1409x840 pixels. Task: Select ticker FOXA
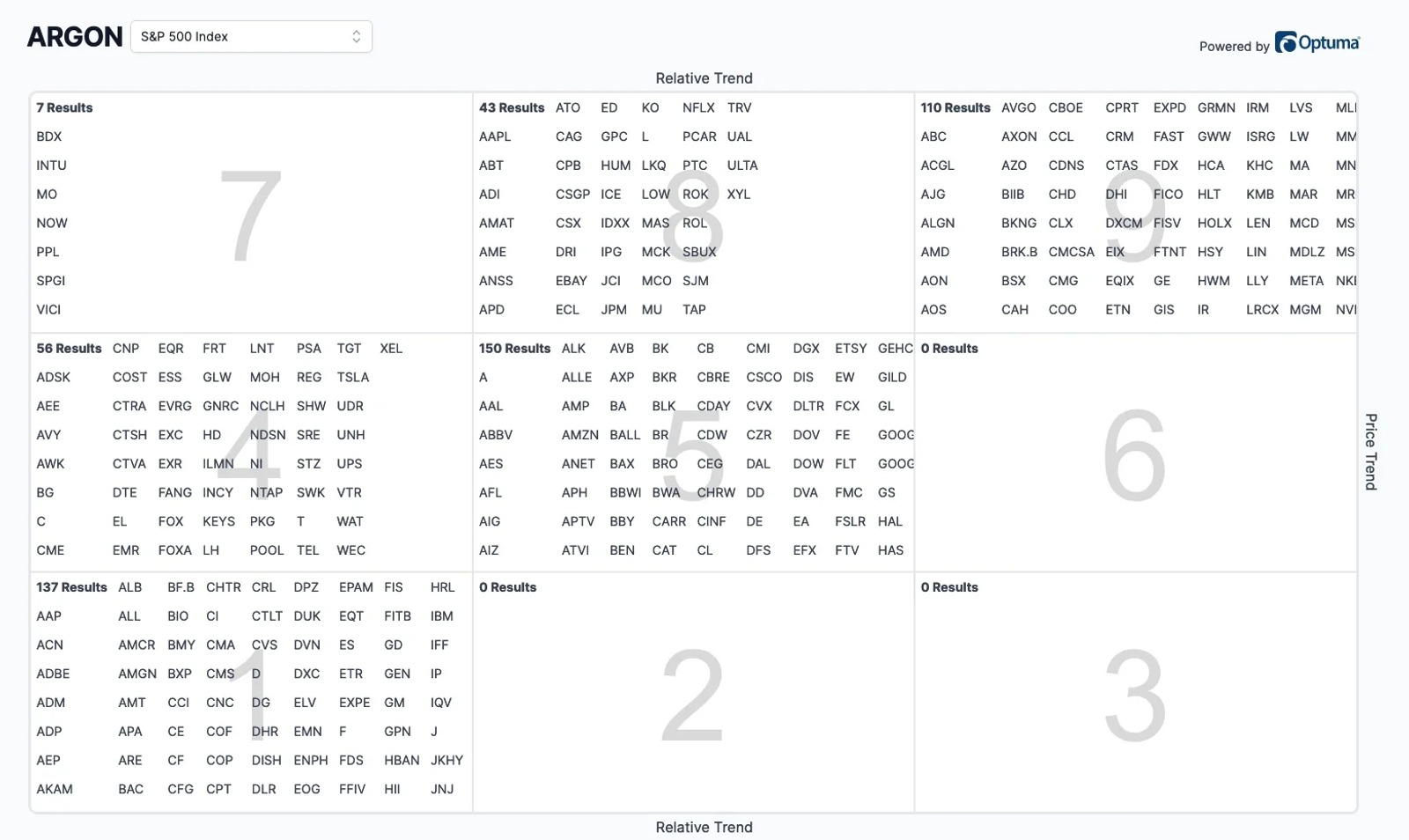coord(175,550)
